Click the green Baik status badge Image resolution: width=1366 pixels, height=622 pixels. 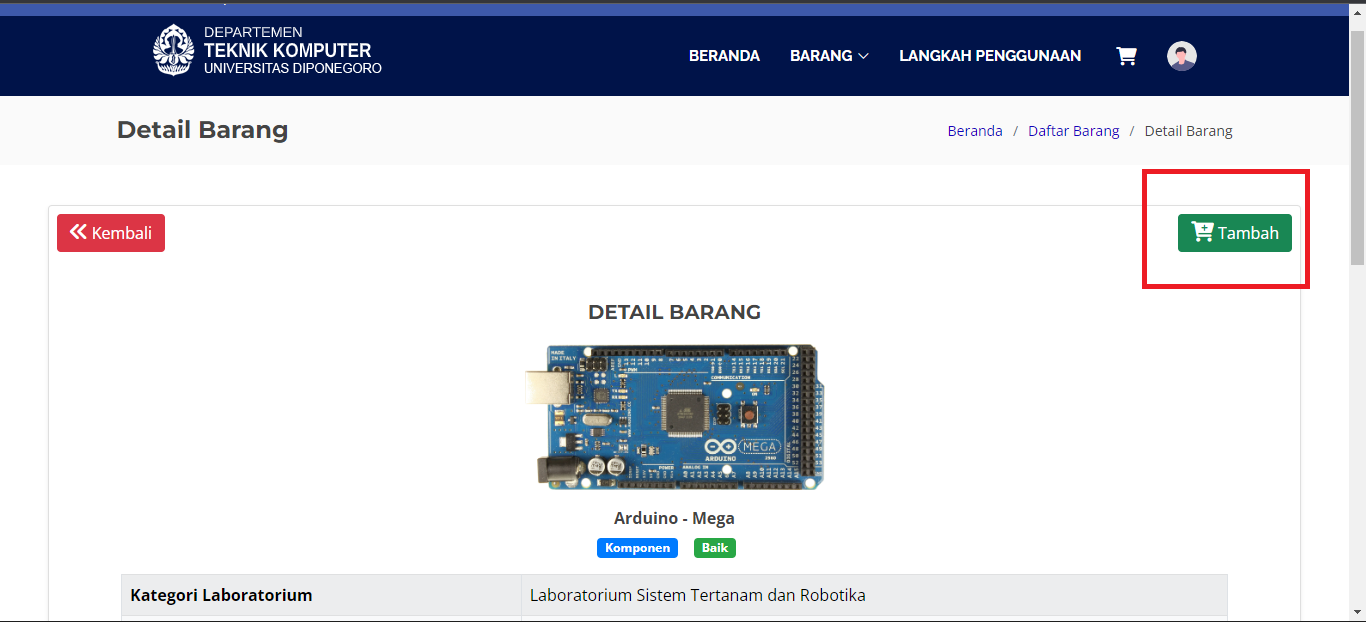[x=714, y=548]
